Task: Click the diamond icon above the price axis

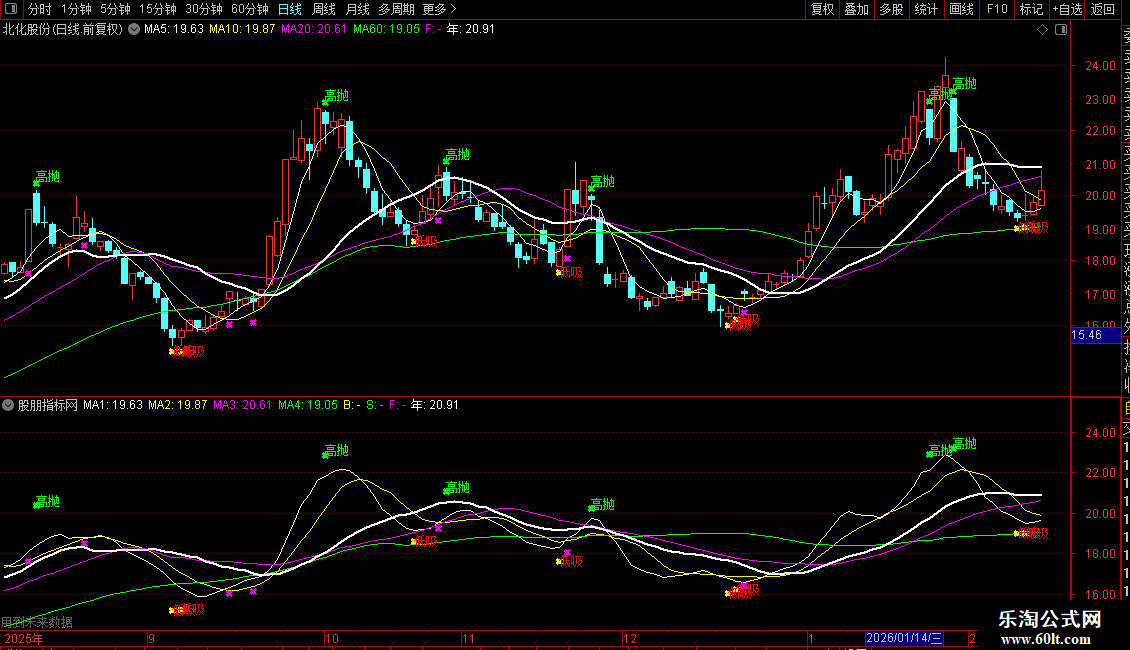Action: tap(1043, 30)
